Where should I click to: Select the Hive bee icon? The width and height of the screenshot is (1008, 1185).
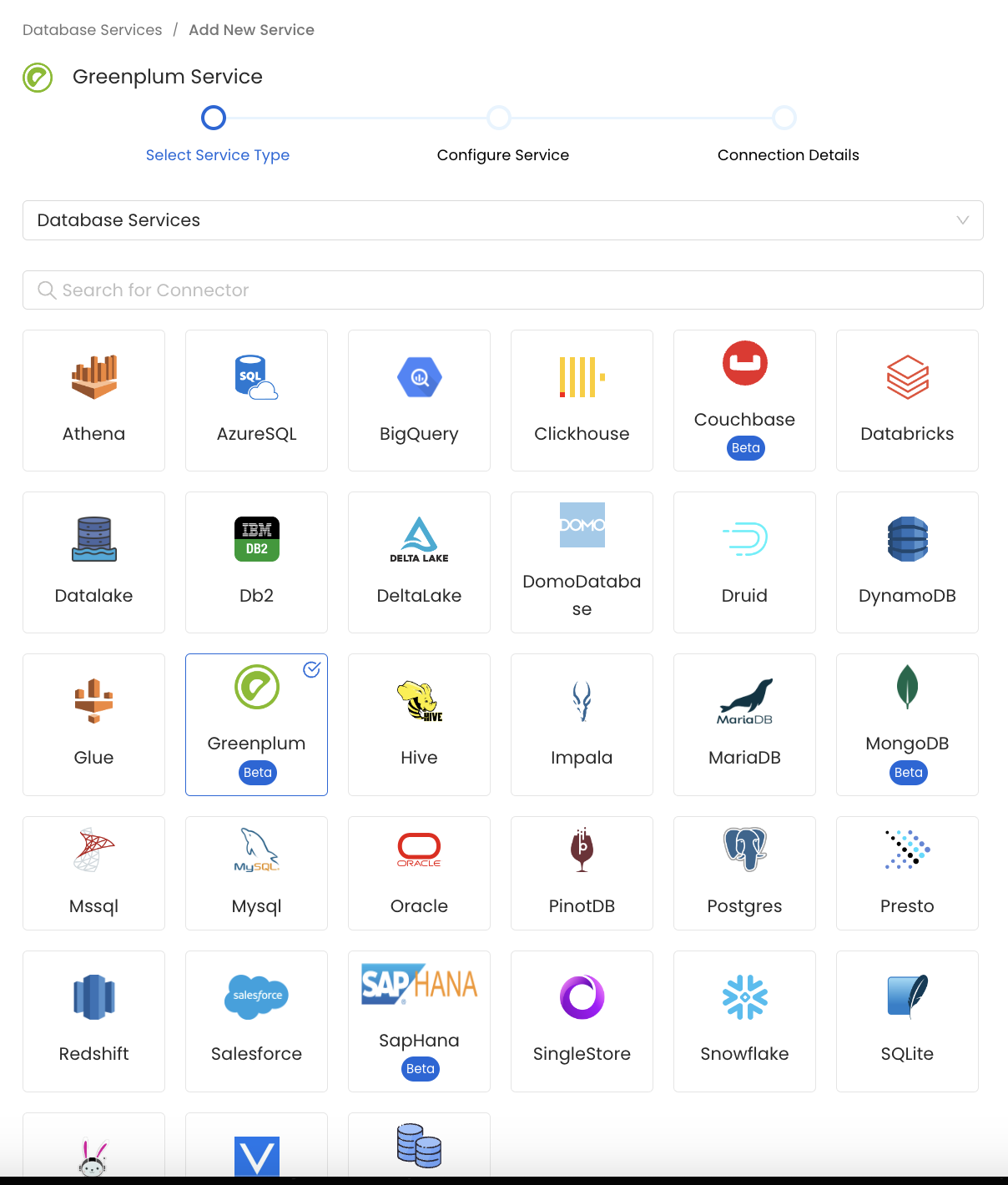click(x=419, y=701)
